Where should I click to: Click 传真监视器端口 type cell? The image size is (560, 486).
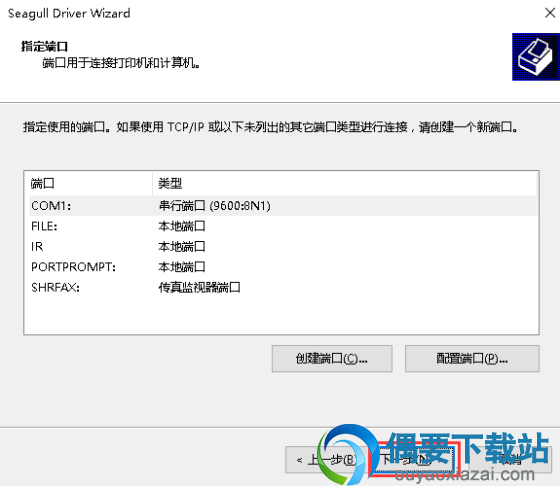tap(199, 287)
